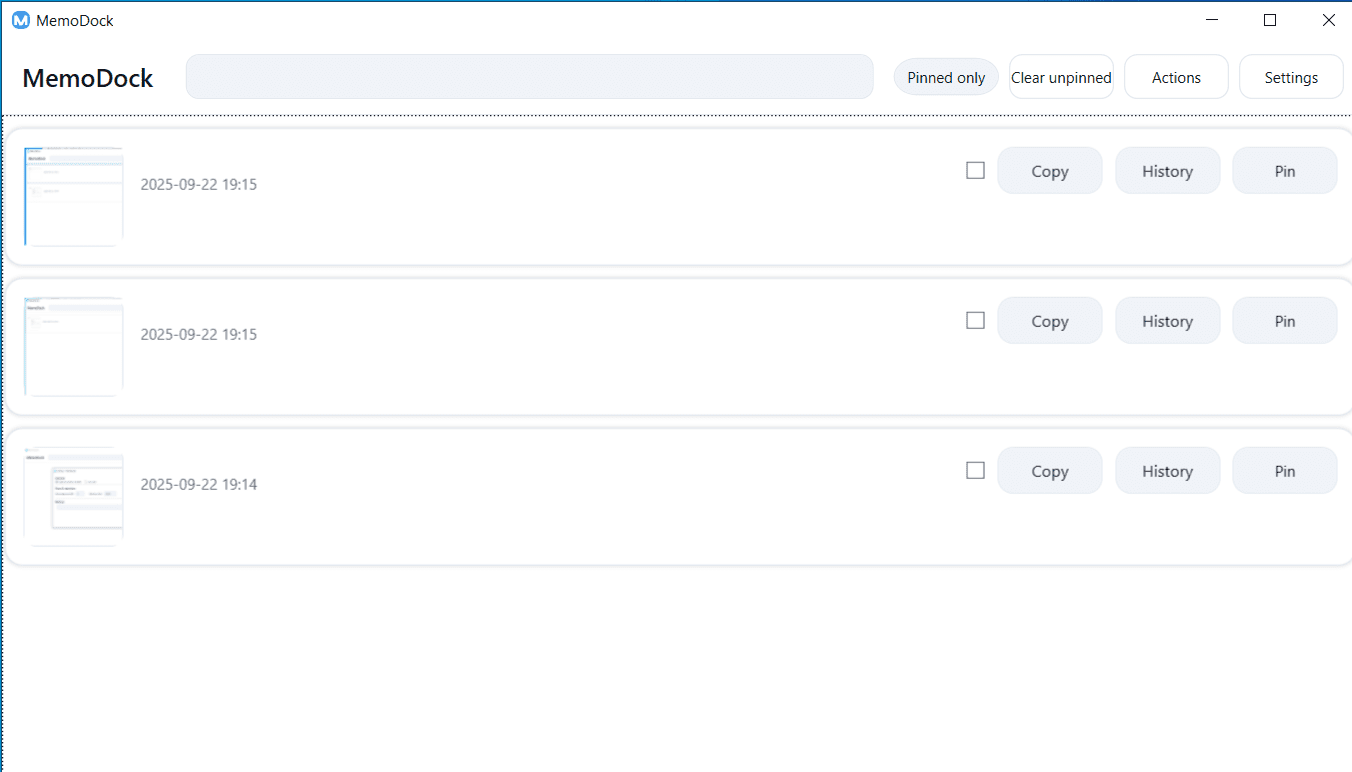This screenshot has width=1352, height=772.
Task: Copy the first clip
Action: 1050,171
